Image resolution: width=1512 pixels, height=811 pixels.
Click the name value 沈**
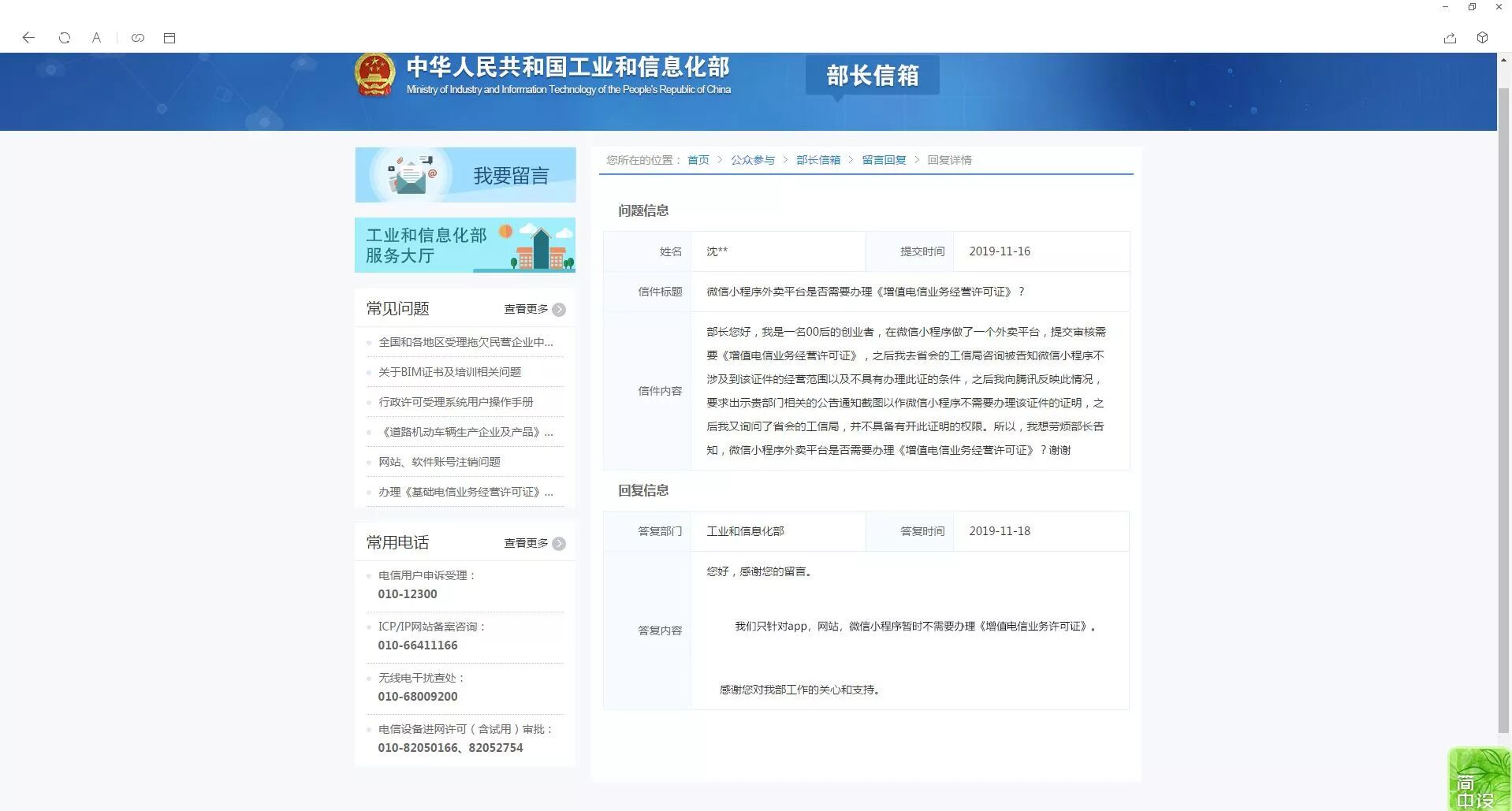(x=717, y=251)
